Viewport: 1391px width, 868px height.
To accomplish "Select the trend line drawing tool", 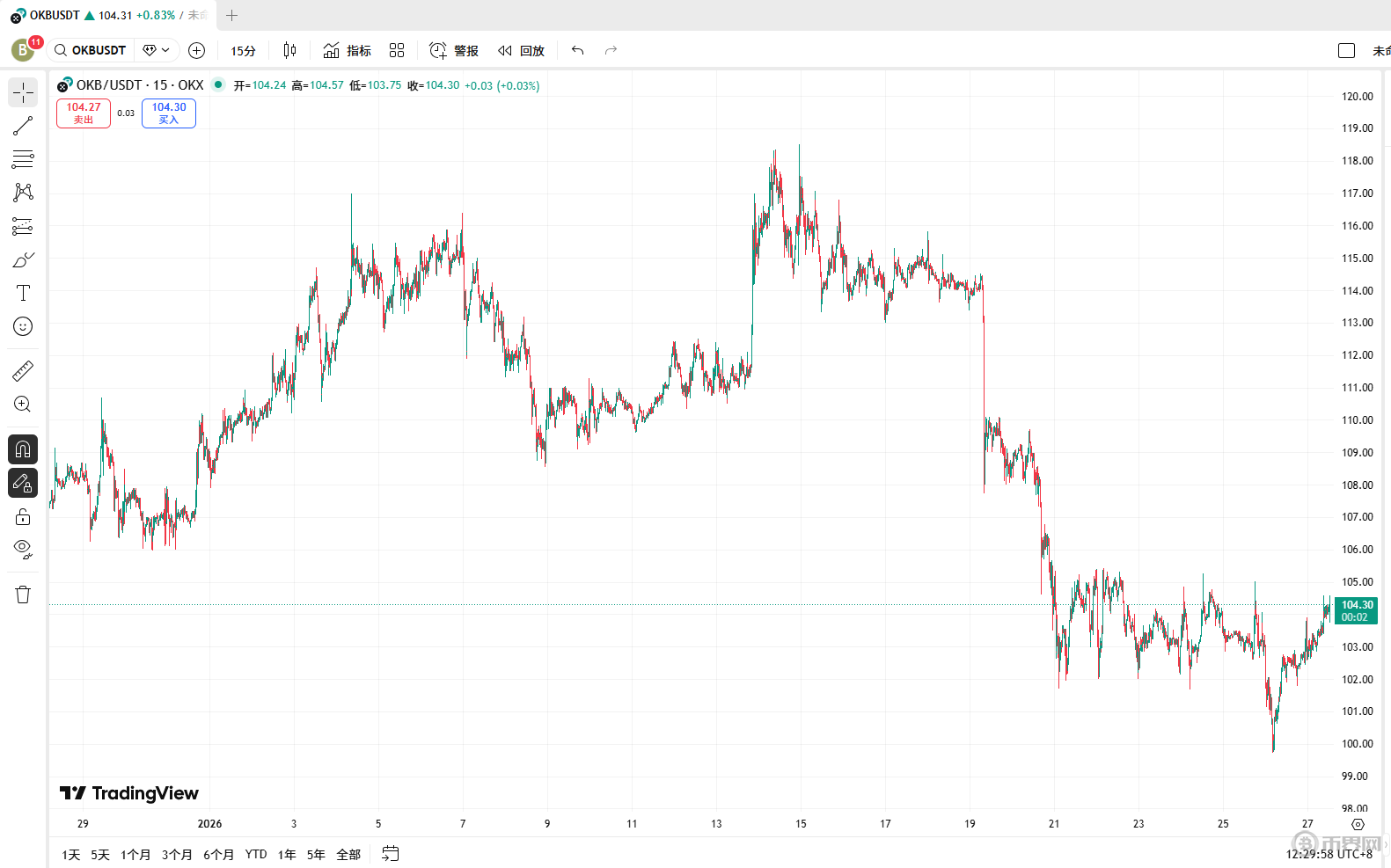I will pyautogui.click(x=23, y=126).
